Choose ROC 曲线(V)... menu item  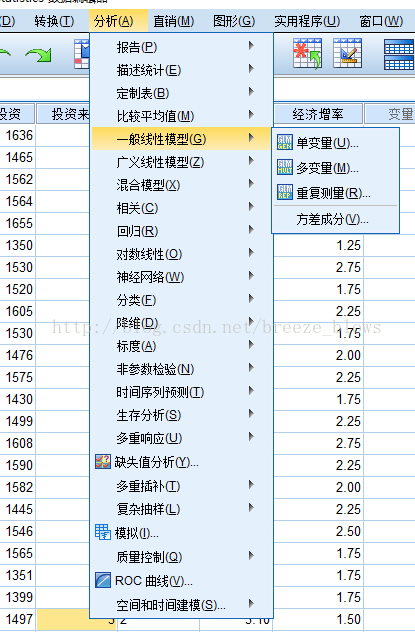(x=182, y=581)
